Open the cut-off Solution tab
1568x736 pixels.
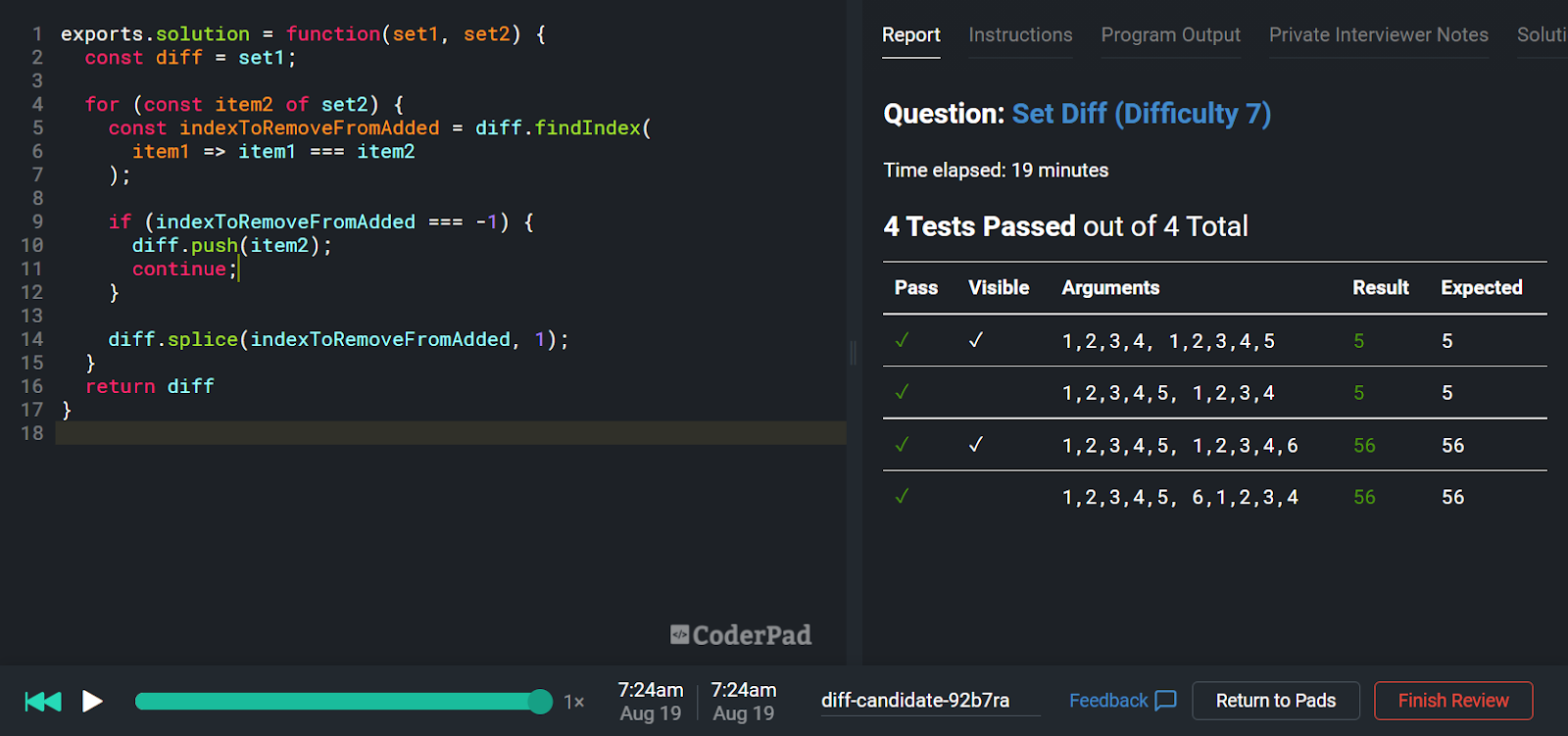[1543, 35]
